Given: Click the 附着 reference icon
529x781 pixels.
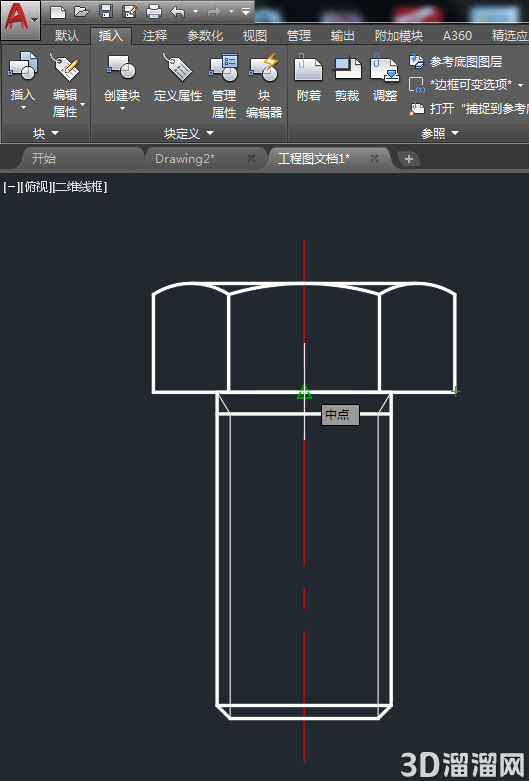Looking at the screenshot, I should (308, 67).
